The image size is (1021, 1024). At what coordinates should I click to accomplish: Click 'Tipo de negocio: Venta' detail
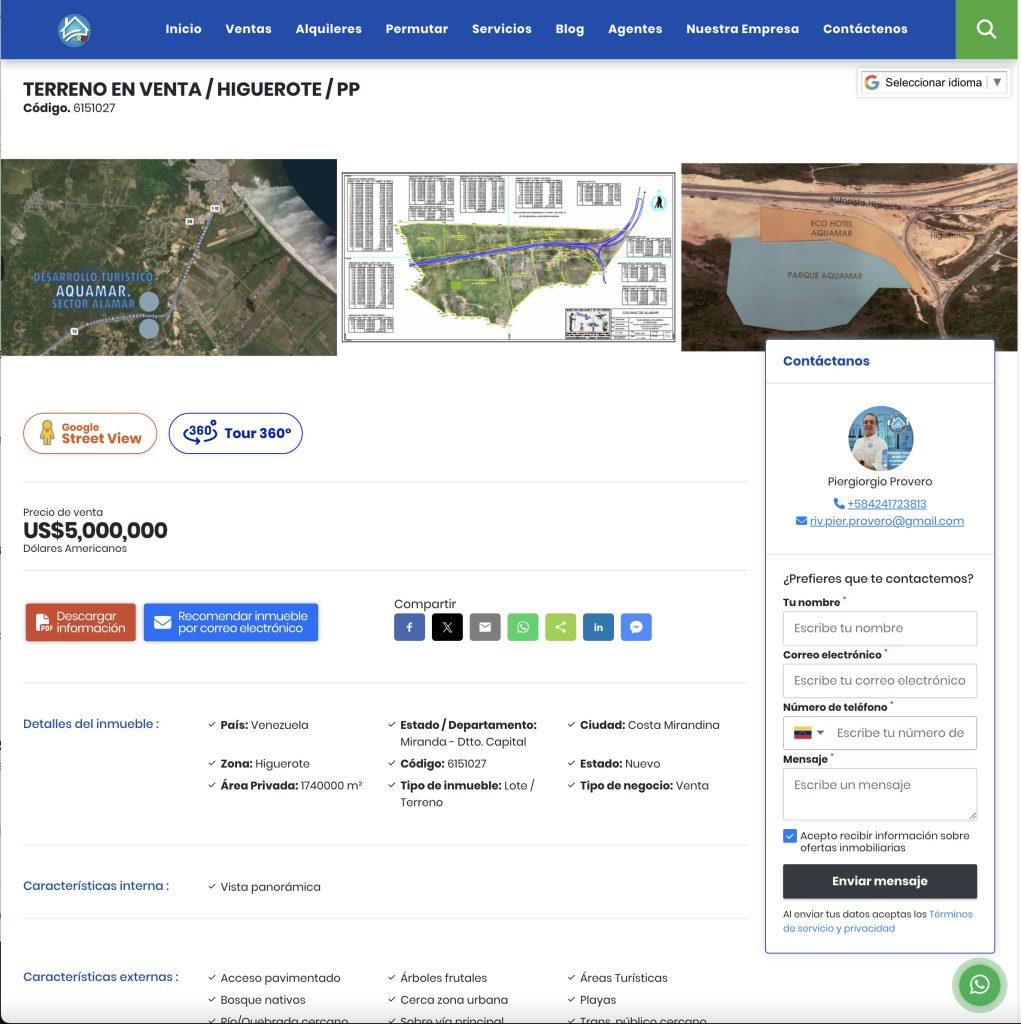tap(644, 786)
